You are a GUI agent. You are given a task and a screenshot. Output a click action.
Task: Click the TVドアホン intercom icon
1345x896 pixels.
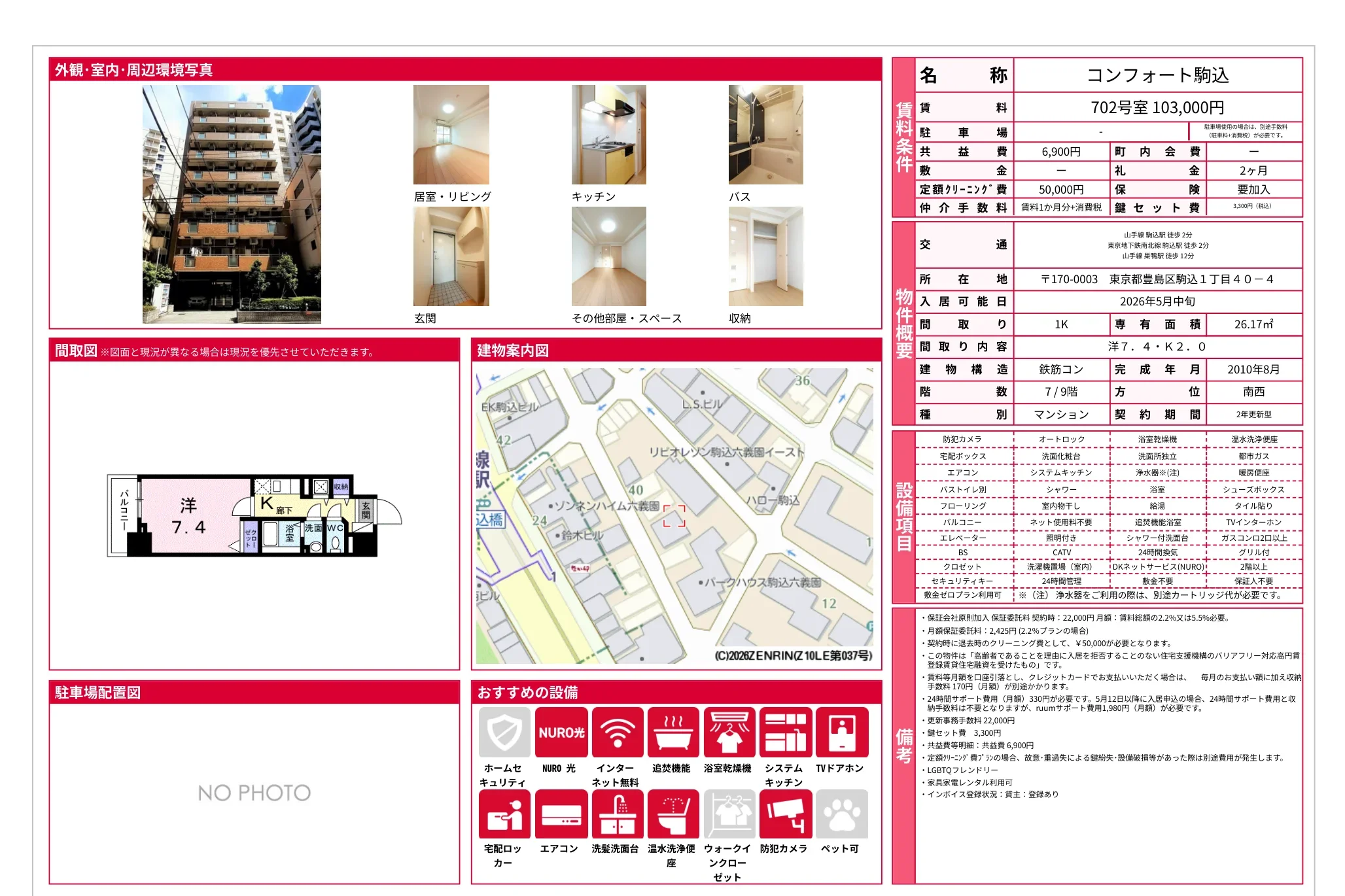(841, 732)
